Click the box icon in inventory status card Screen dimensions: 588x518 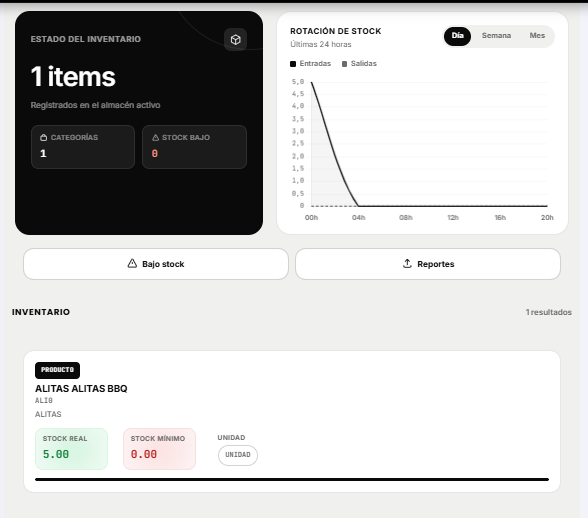236,39
